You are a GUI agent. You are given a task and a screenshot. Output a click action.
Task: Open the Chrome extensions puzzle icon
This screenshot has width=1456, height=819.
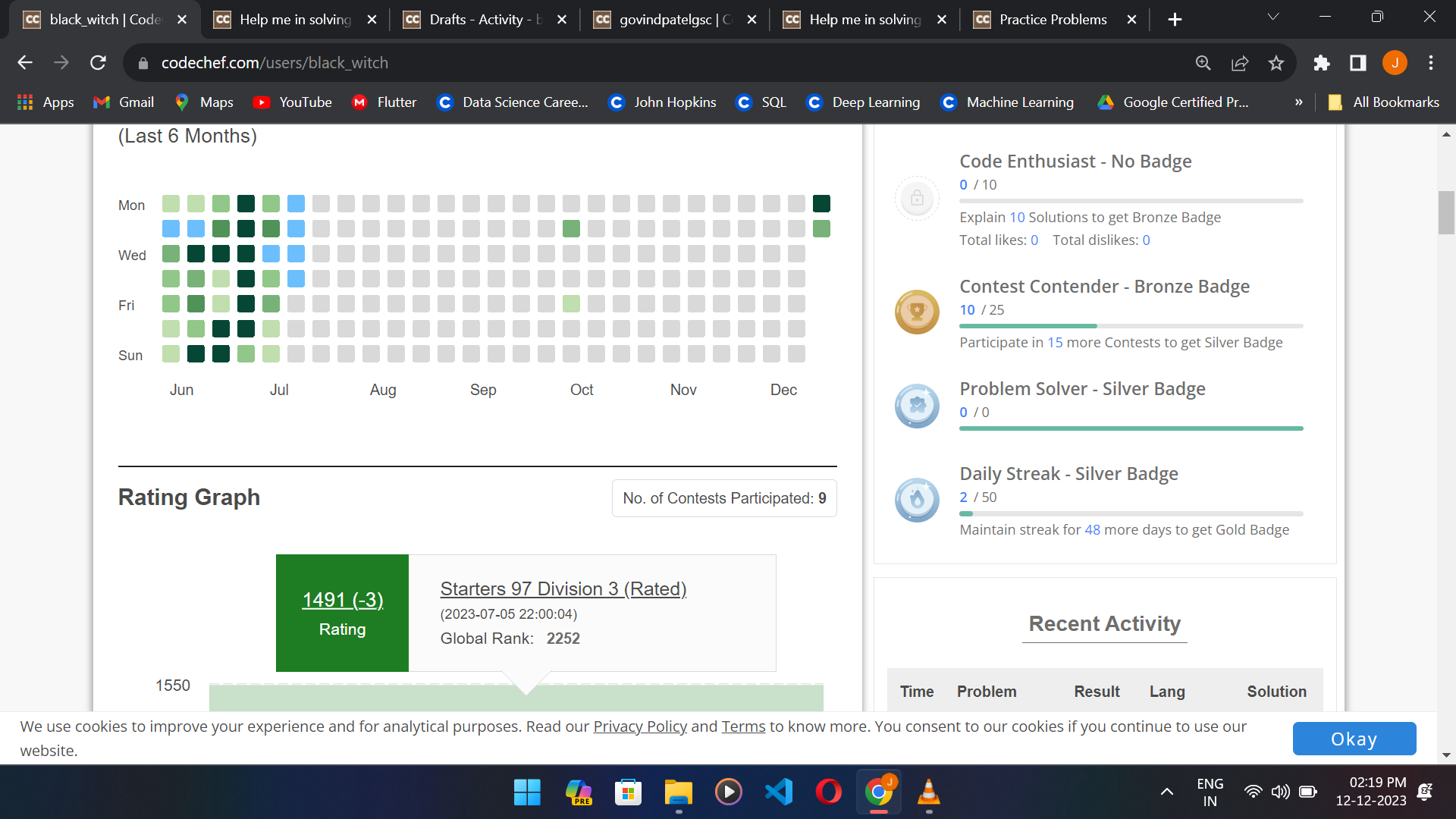1322,63
